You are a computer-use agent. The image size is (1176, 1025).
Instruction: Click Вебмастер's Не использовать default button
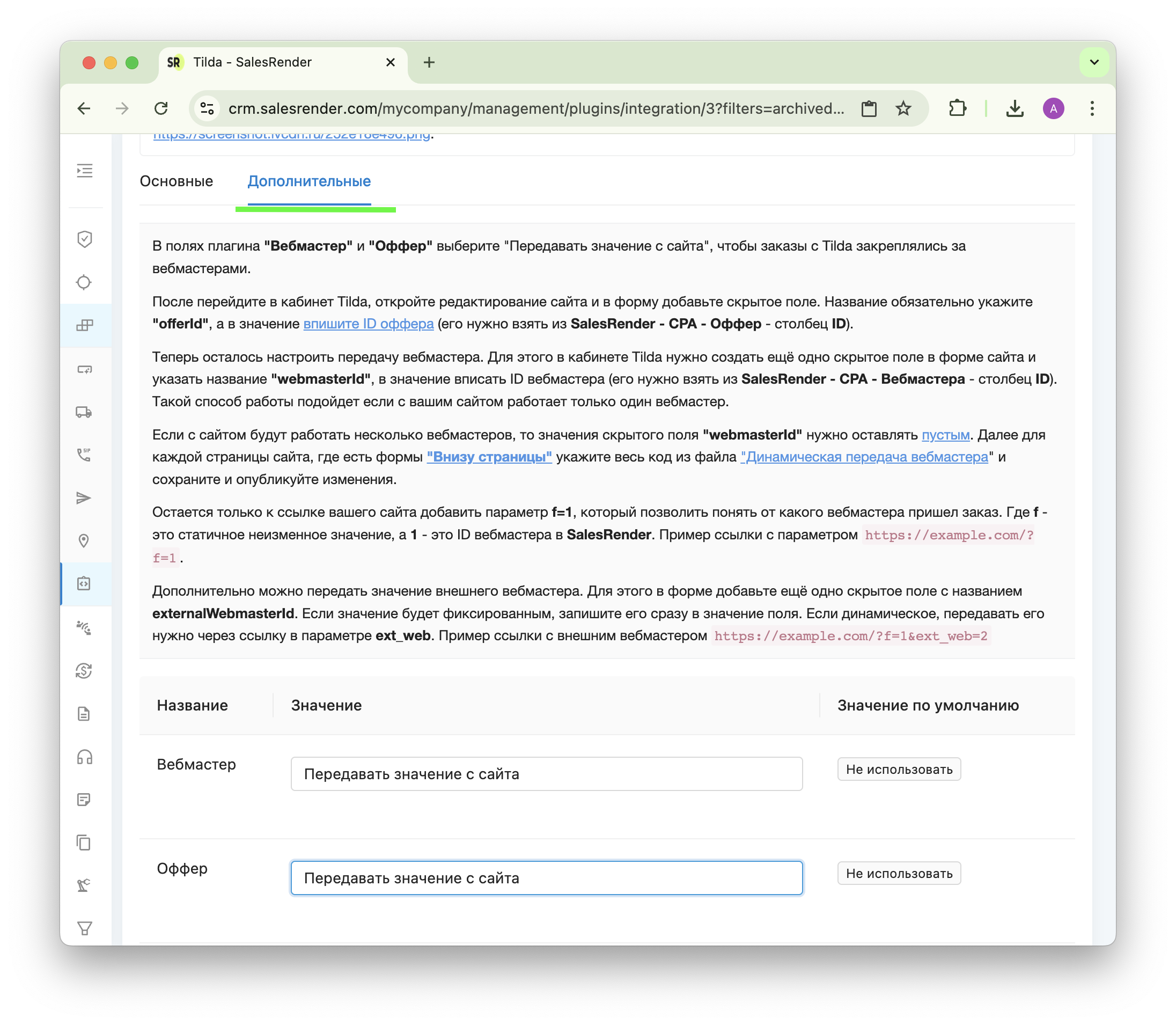(x=899, y=770)
